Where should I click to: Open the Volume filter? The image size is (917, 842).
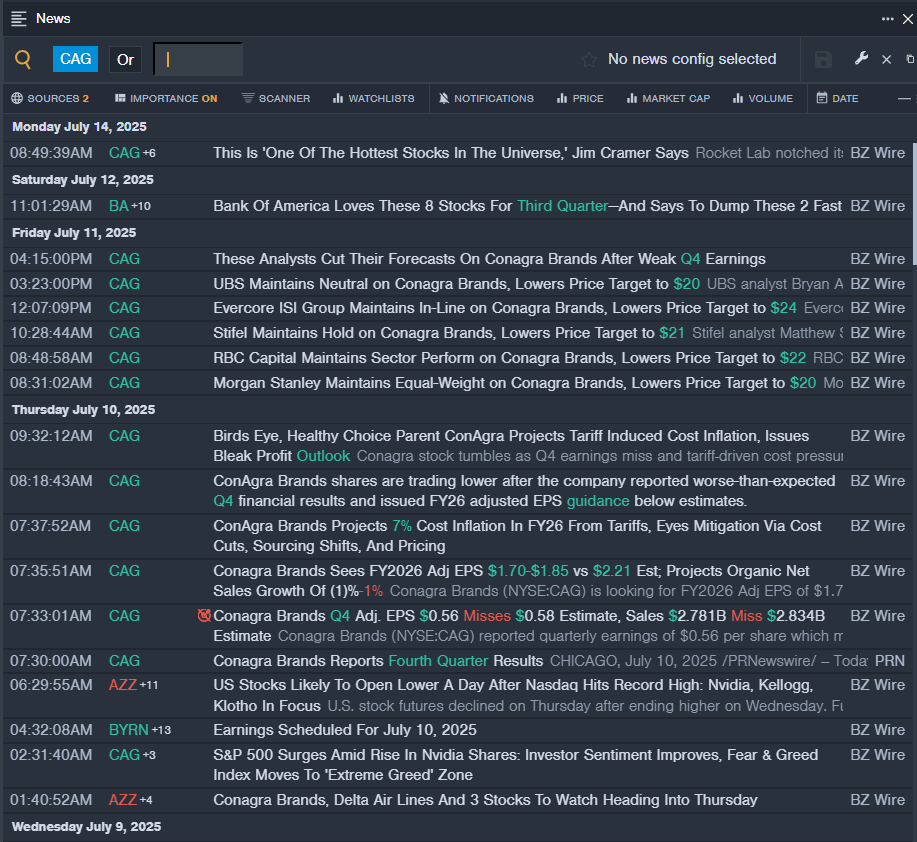point(763,98)
